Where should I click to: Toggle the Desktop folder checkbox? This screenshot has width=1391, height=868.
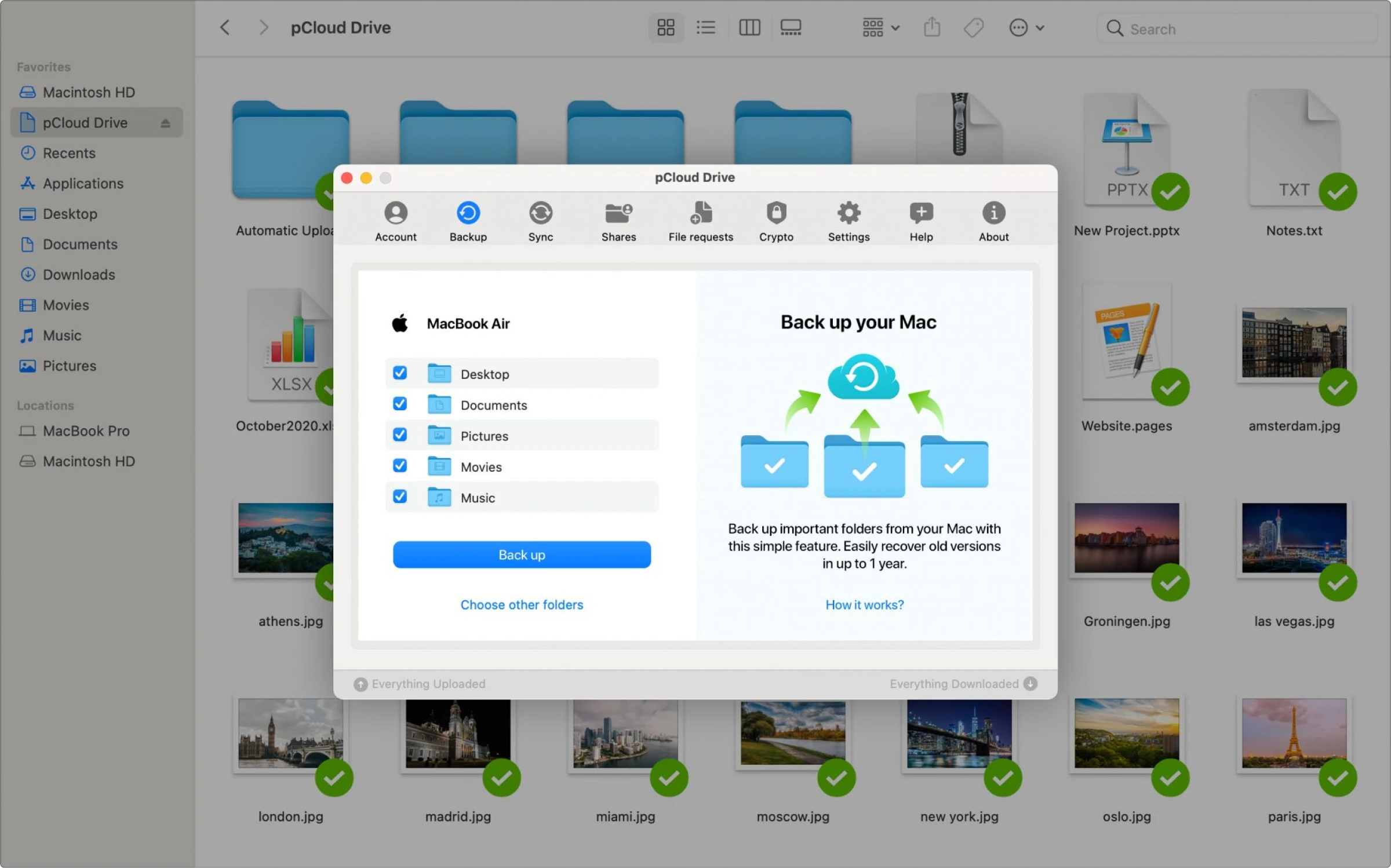click(x=399, y=373)
